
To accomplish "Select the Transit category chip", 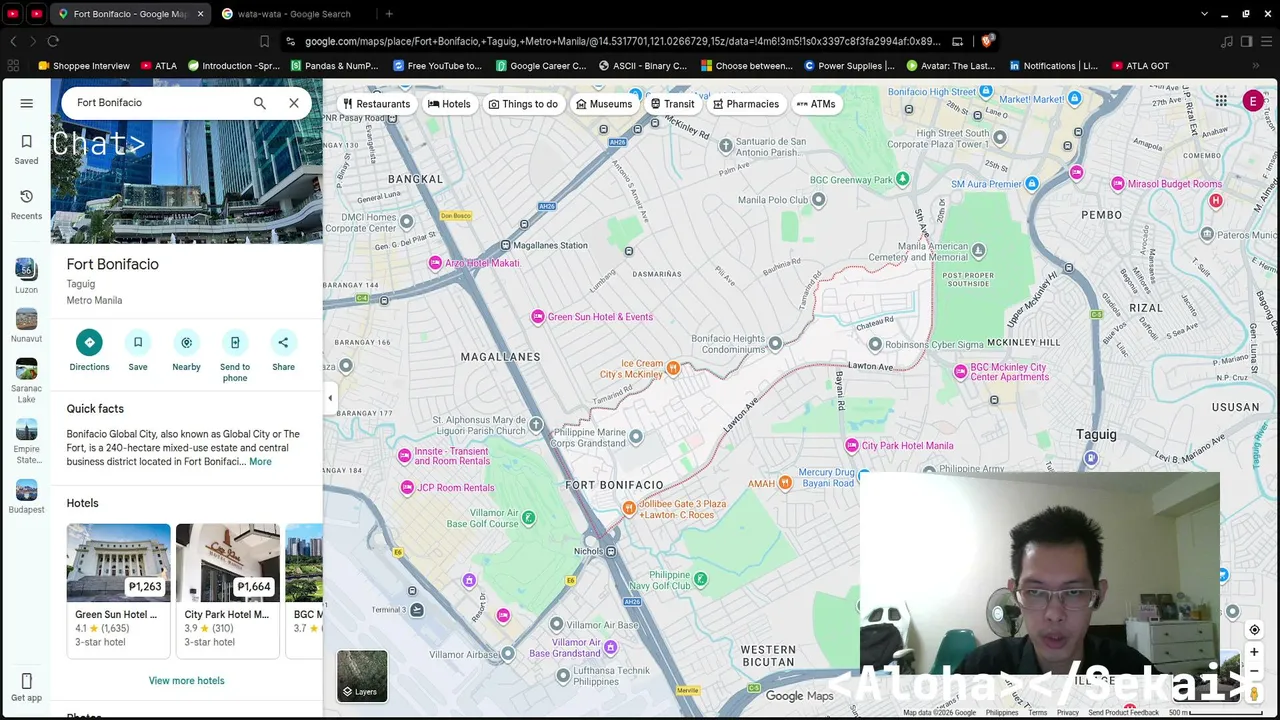I will (x=672, y=104).
